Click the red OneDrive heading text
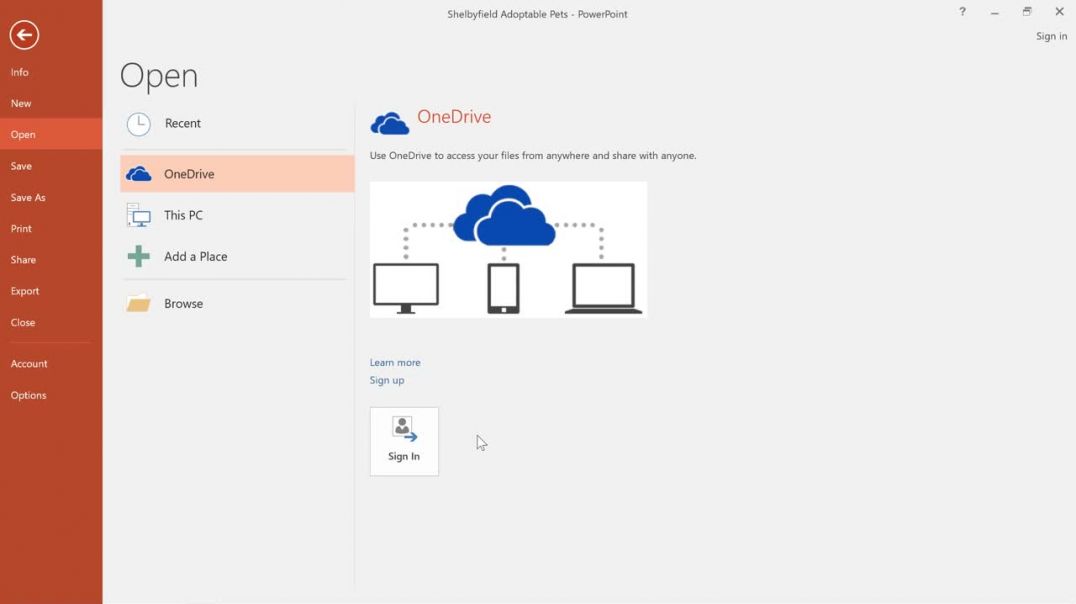Viewport: 1076px width, 604px height. [x=454, y=117]
